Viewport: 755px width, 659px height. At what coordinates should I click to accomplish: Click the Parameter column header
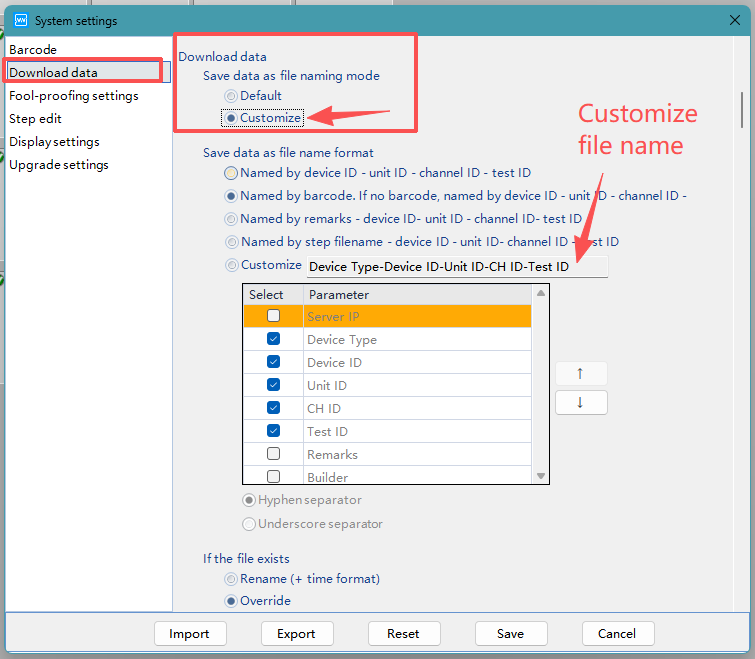(417, 295)
